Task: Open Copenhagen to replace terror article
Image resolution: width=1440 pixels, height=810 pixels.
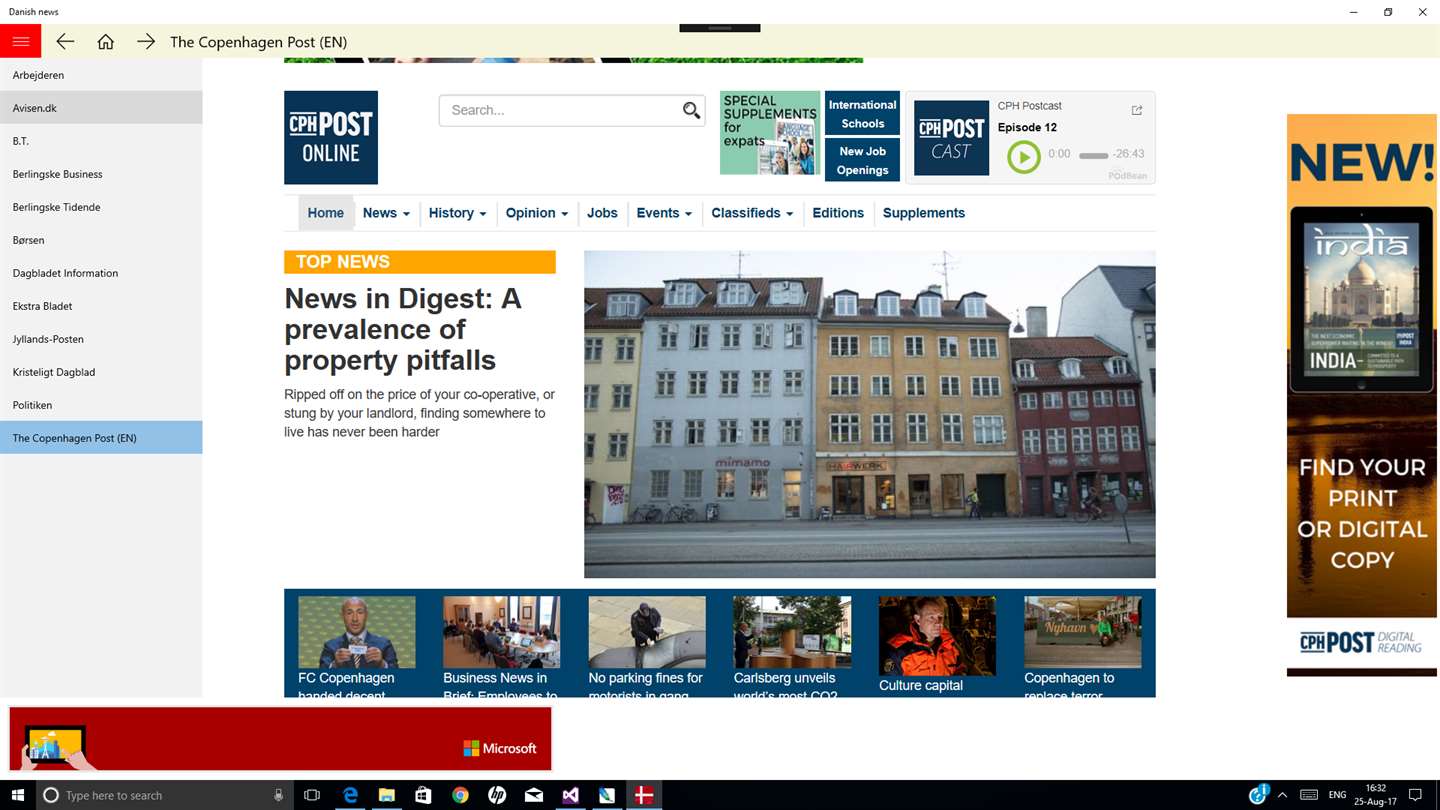Action: point(1069,686)
